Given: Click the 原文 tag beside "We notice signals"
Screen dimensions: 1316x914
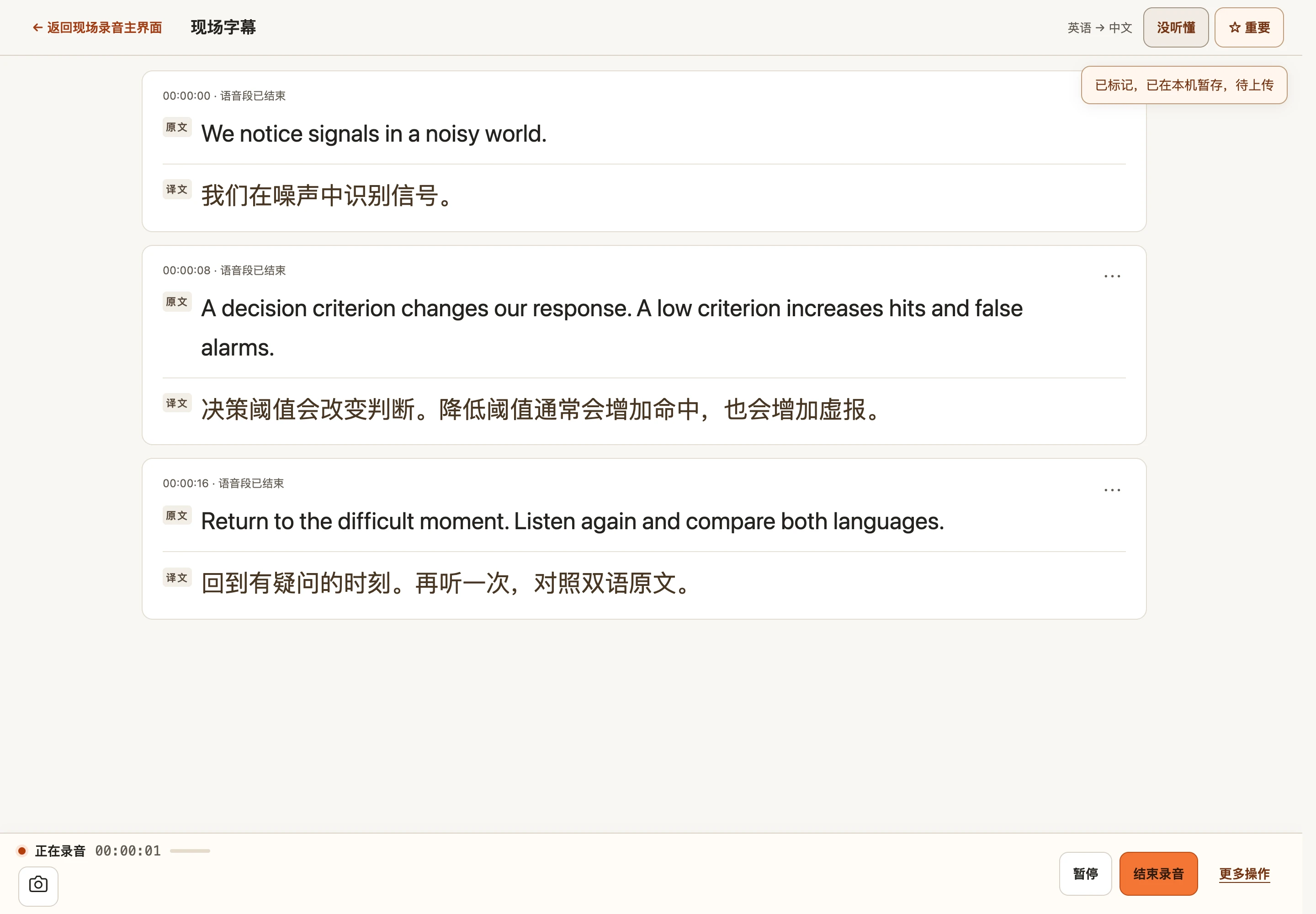Looking at the screenshot, I should click(x=177, y=127).
